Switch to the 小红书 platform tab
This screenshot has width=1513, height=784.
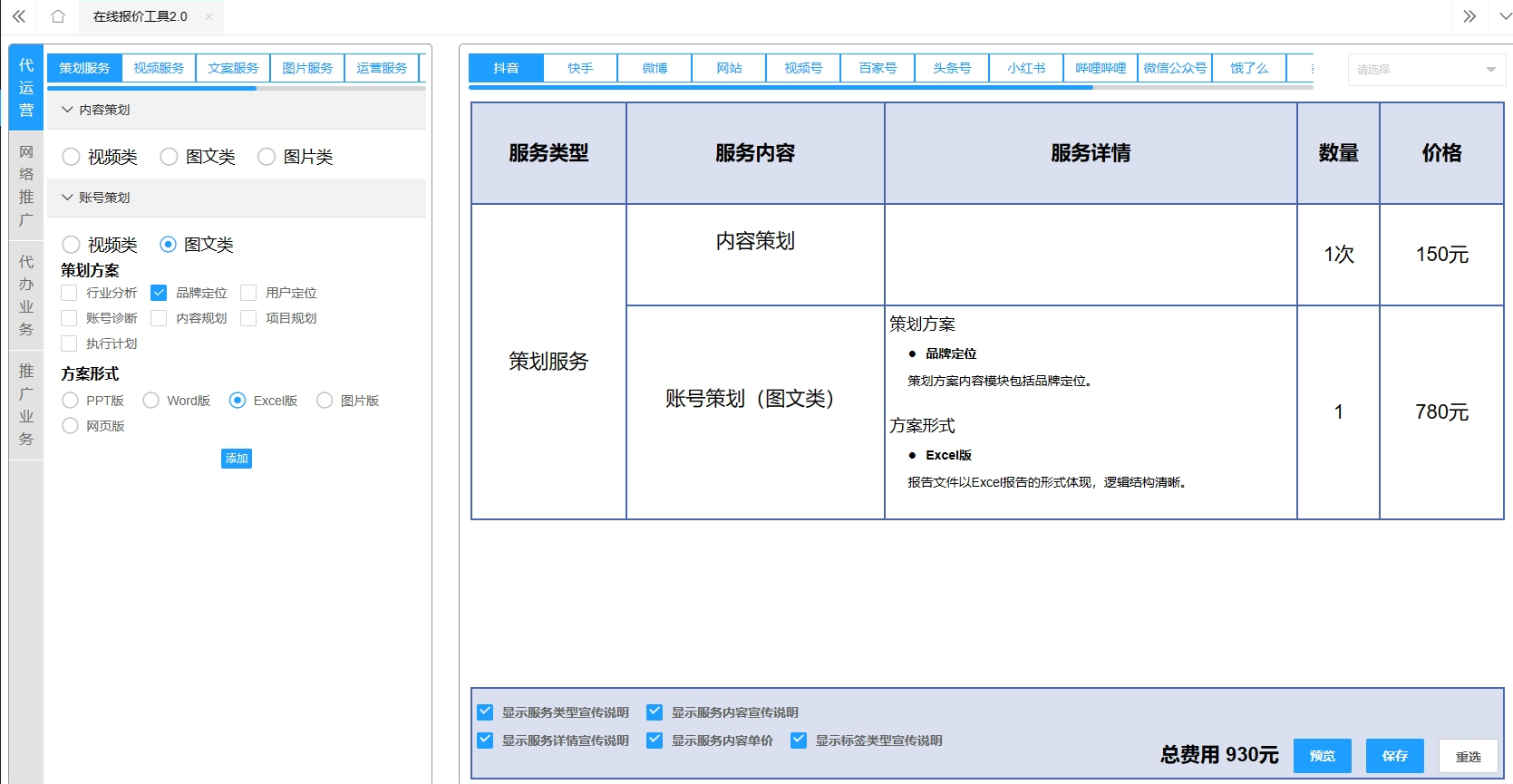point(1026,68)
